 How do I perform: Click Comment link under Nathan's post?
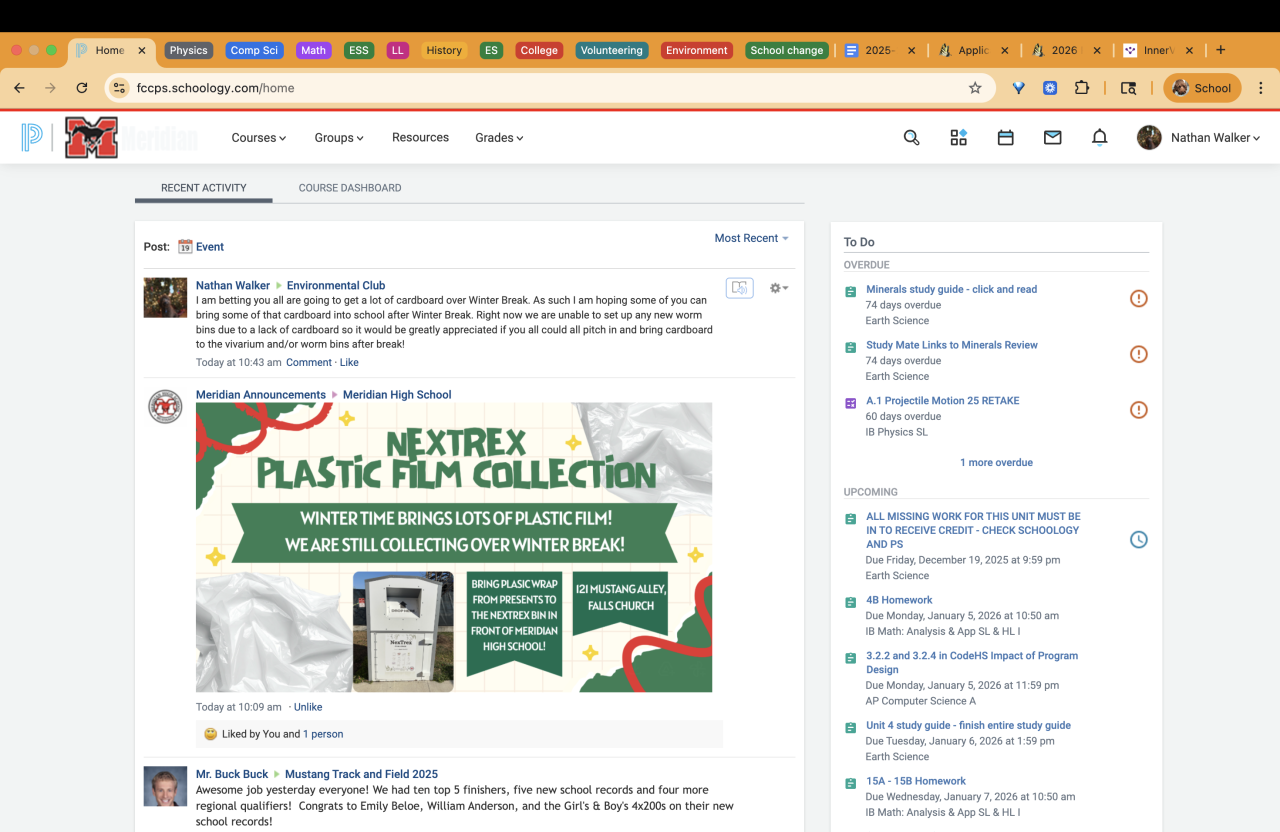[309, 362]
